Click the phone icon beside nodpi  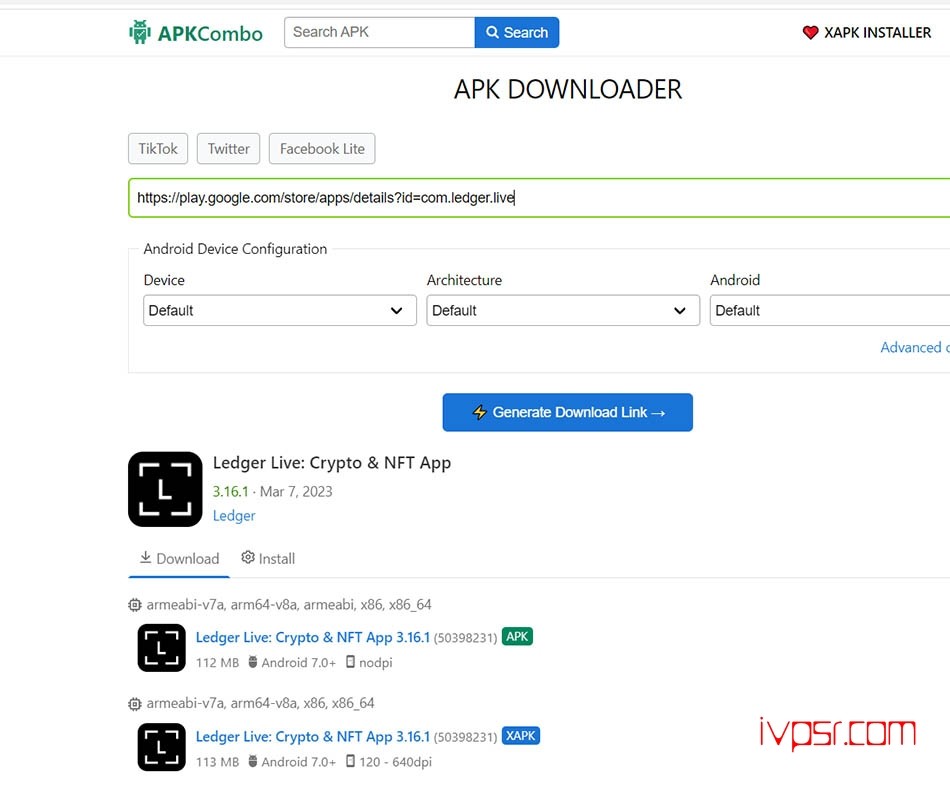(350, 661)
